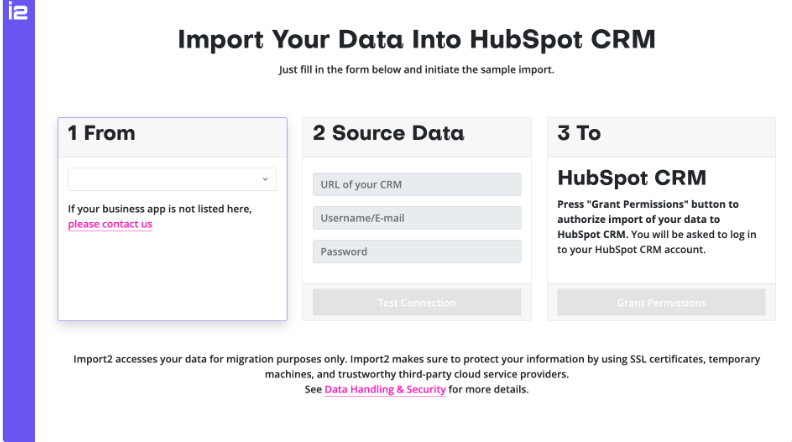
Task: Click the HubSpot CRM destination heading
Action: [x=632, y=178]
